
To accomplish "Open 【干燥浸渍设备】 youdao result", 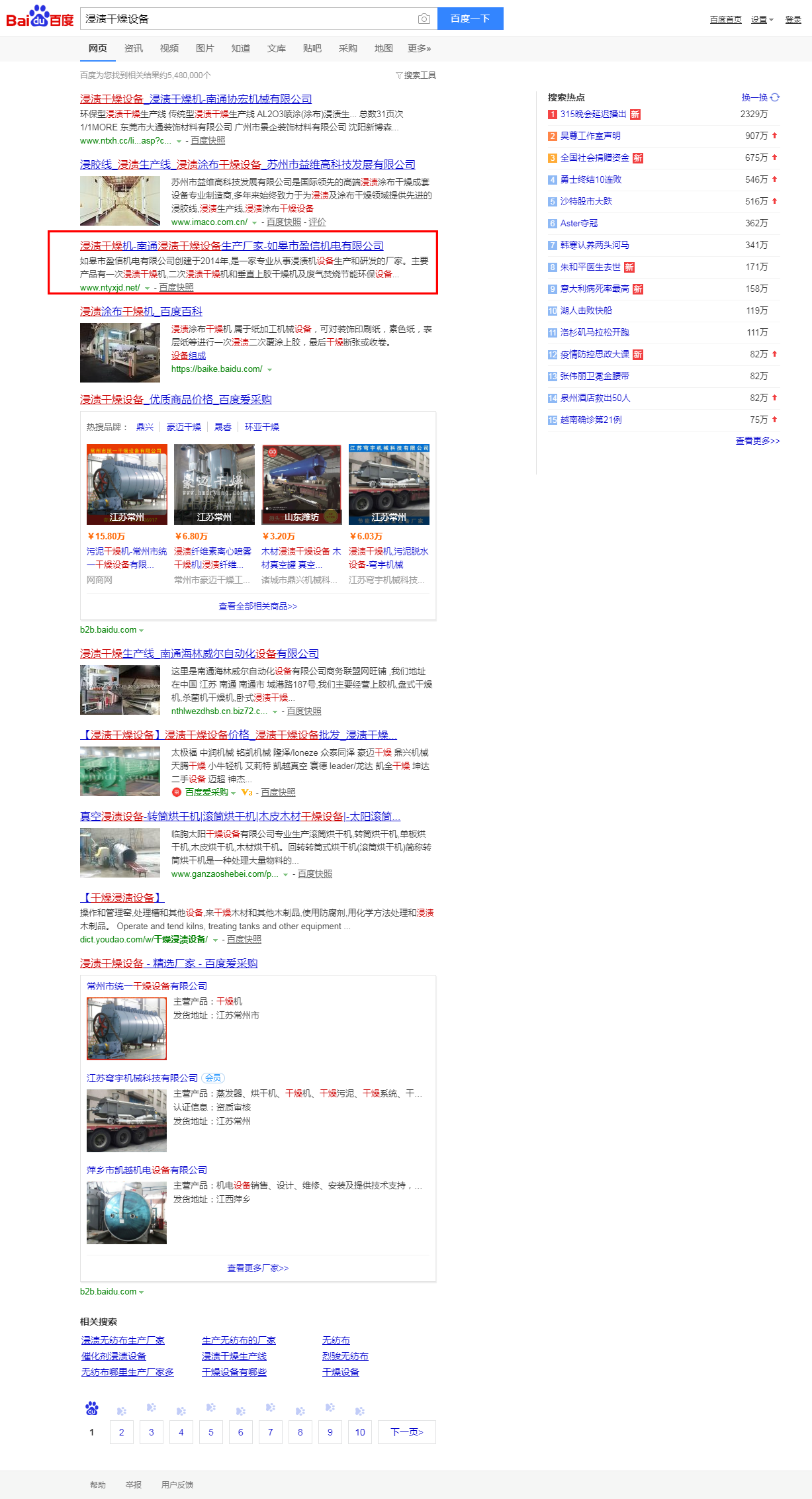I will pyautogui.click(x=122, y=897).
